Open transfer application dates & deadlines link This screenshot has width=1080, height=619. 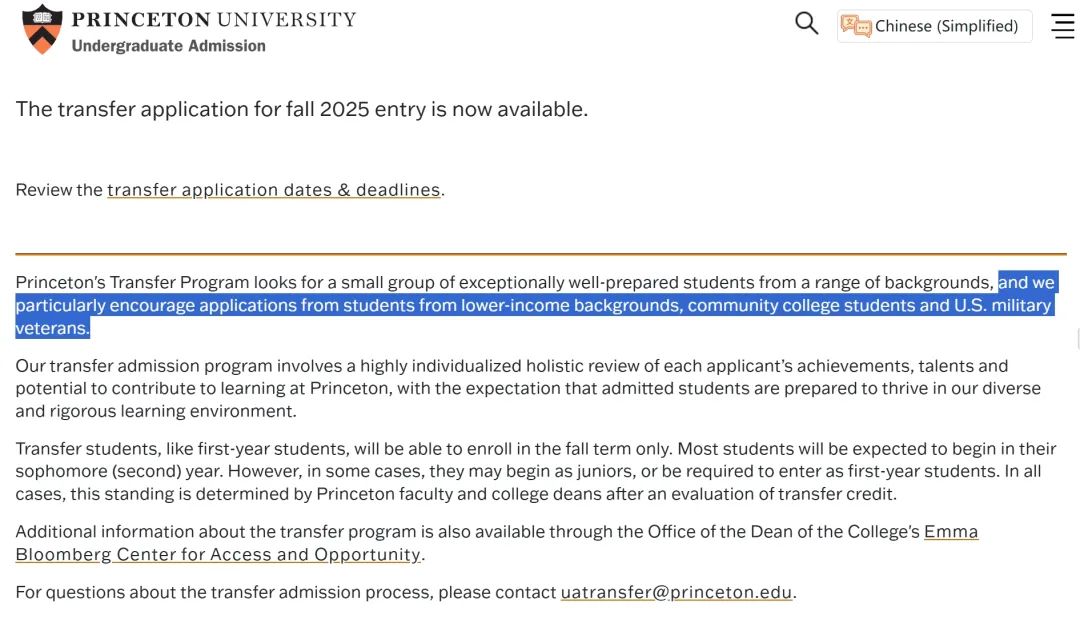tap(273, 190)
